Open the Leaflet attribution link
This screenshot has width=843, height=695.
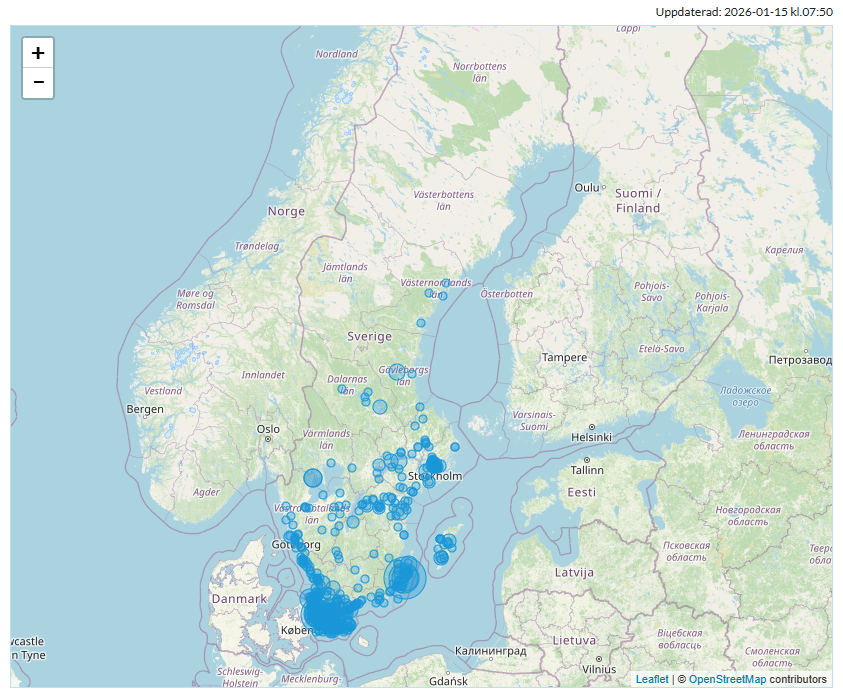(x=652, y=678)
